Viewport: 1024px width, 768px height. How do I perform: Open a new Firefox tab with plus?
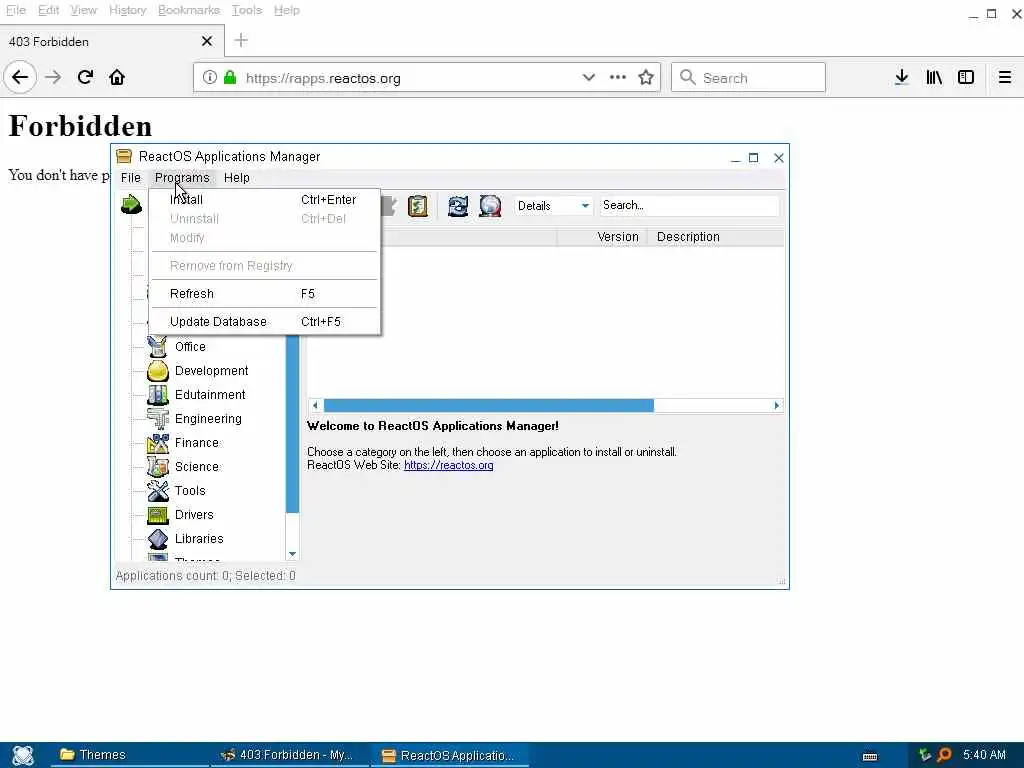click(241, 40)
